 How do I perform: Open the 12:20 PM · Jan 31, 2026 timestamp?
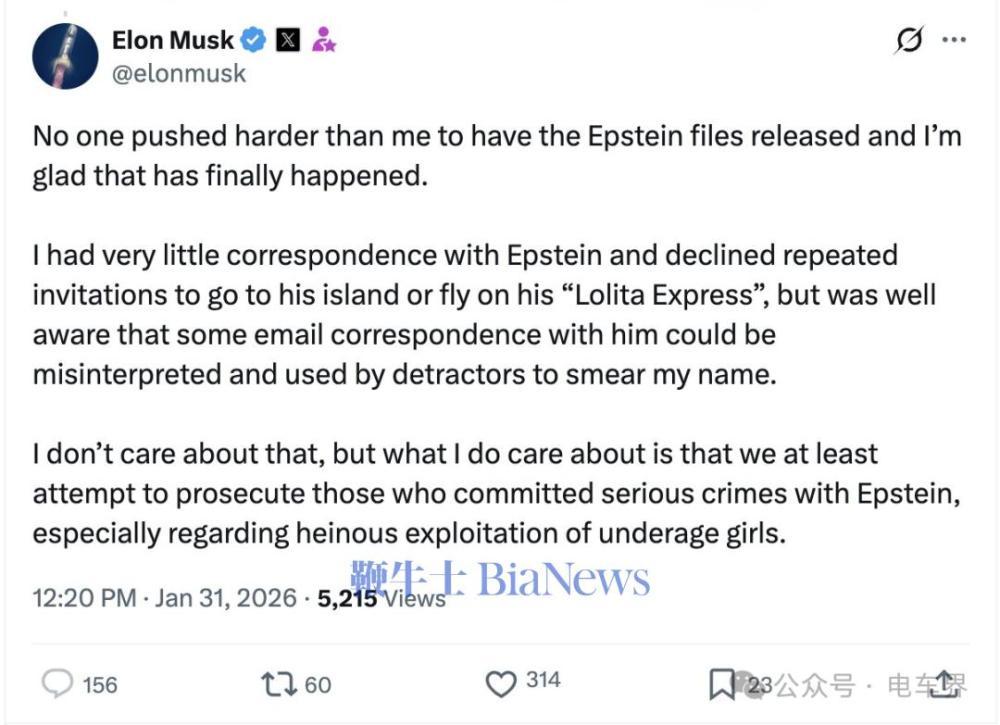[164, 598]
